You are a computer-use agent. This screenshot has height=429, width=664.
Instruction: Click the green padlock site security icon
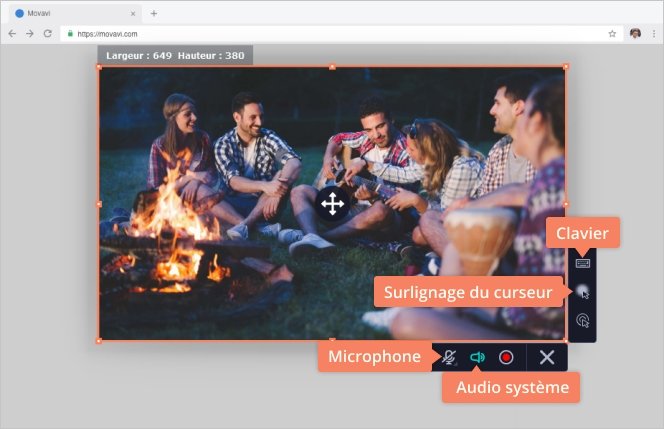point(70,33)
